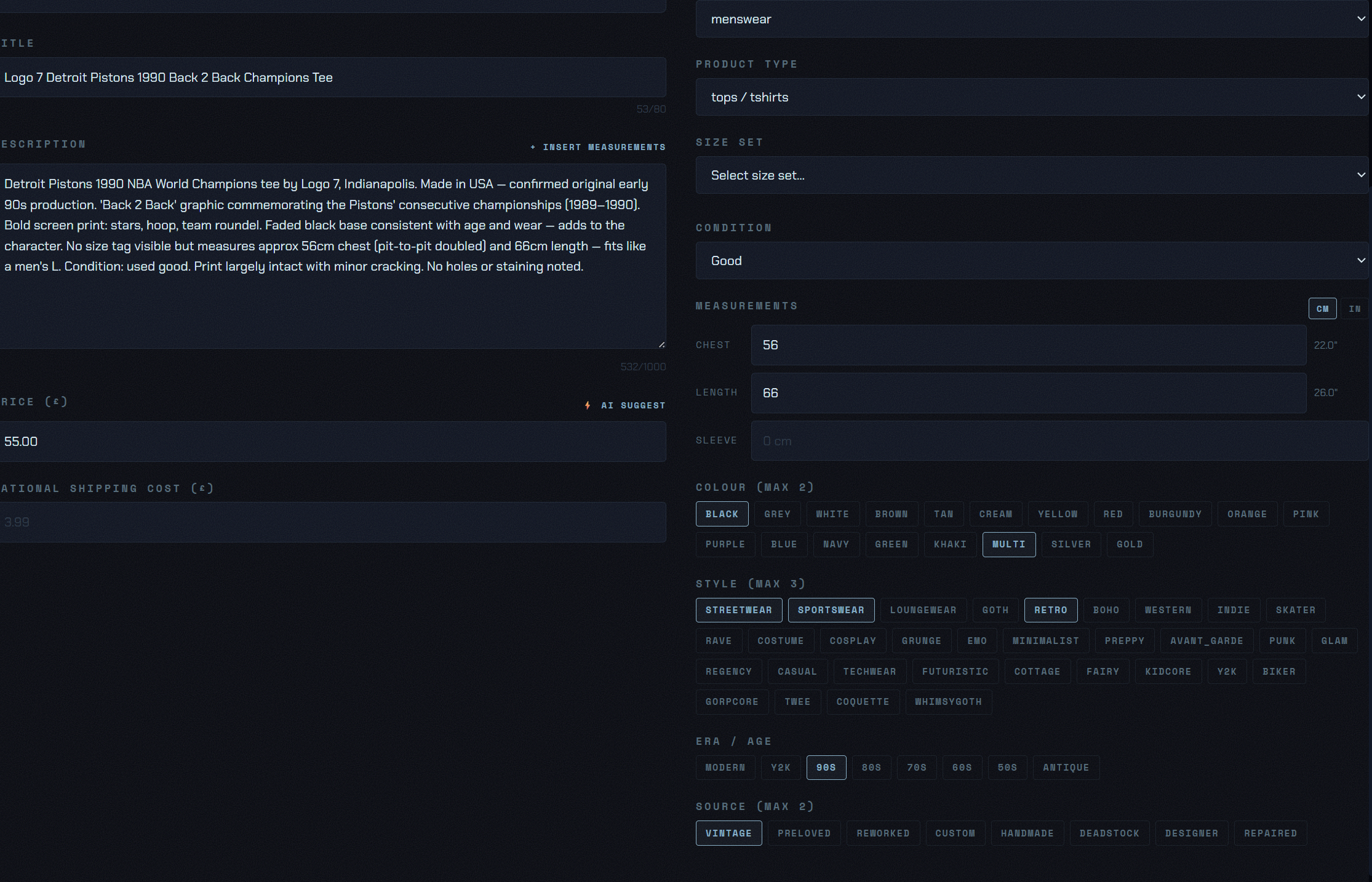1372x882 pixels.
Task: Enable the GRUNGE style tag
Action: (x=921, y=640)
